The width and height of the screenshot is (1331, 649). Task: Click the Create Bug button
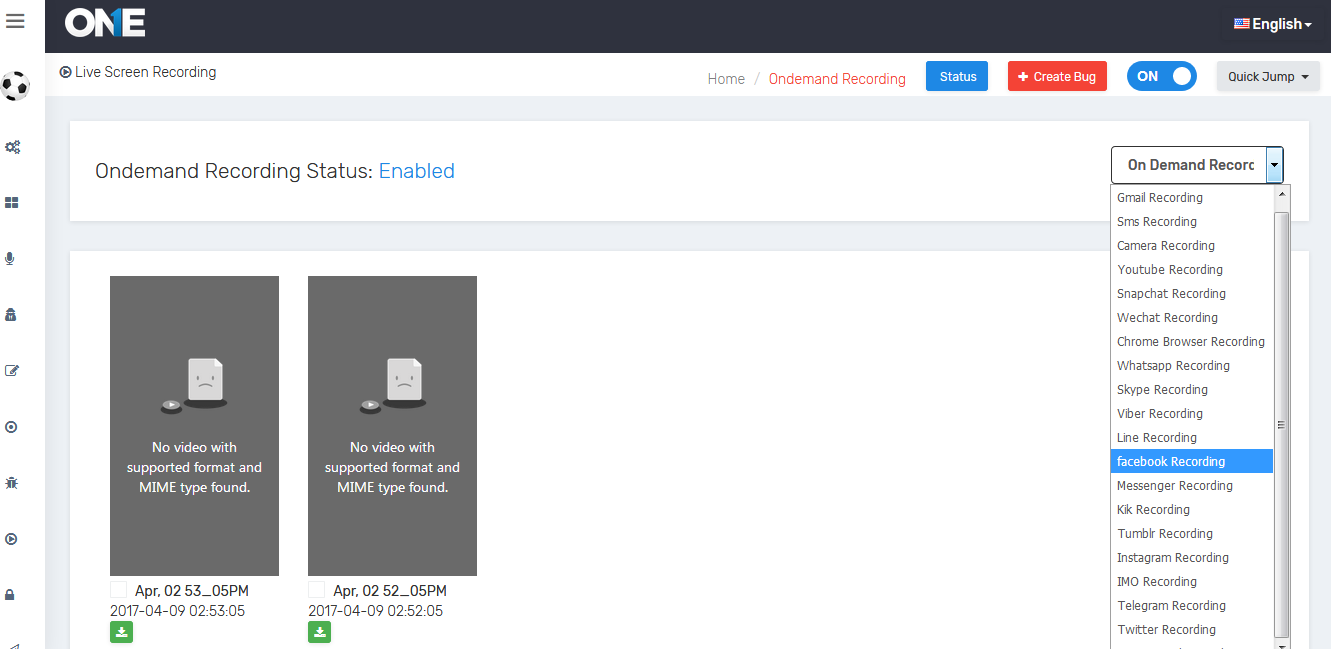[1056, 77]
